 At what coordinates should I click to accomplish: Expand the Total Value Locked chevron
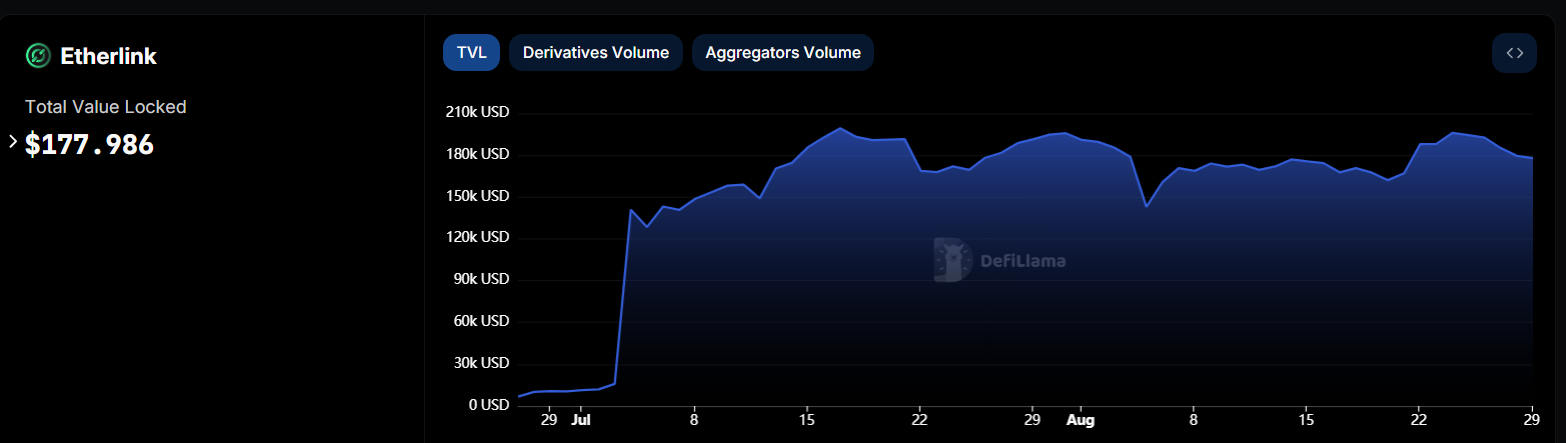click(13, 142)
